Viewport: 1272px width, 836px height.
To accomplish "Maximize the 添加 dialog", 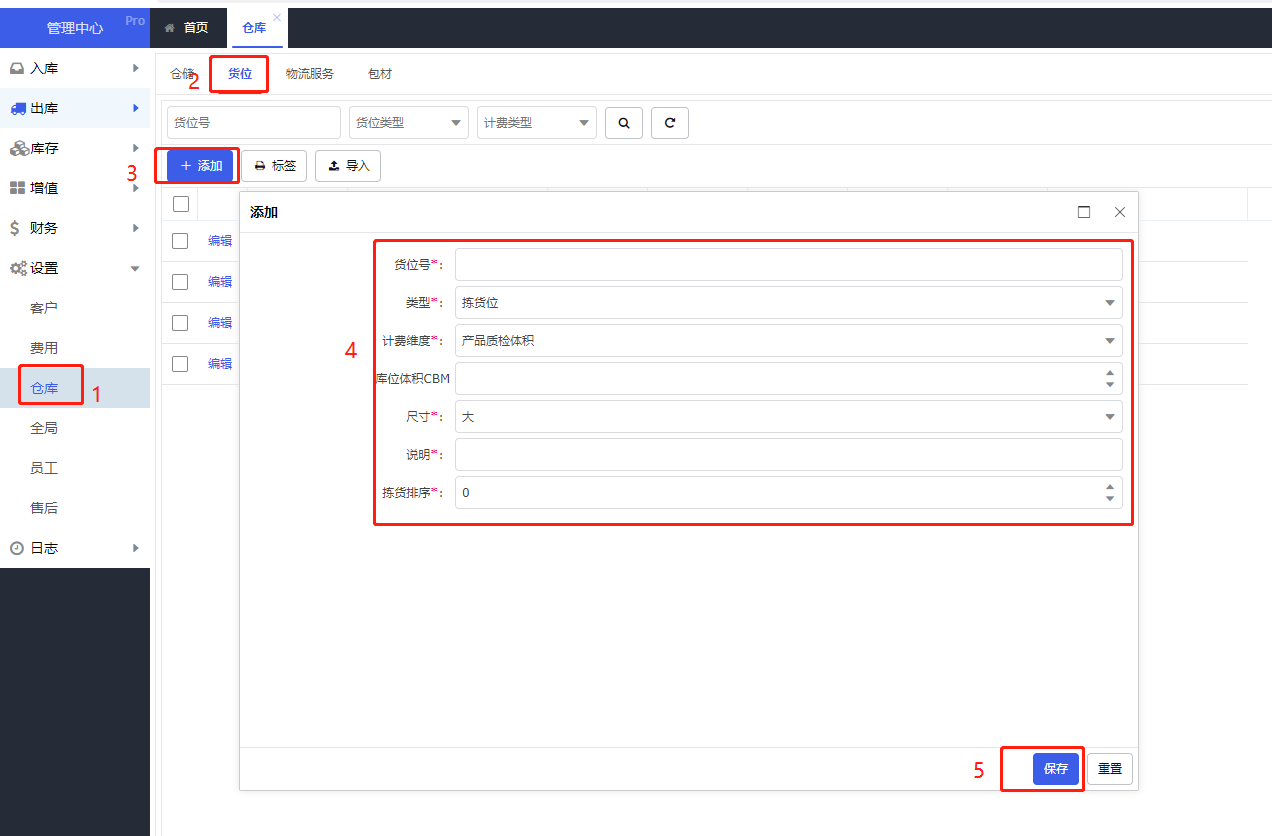I will [x=1084, y=212].
